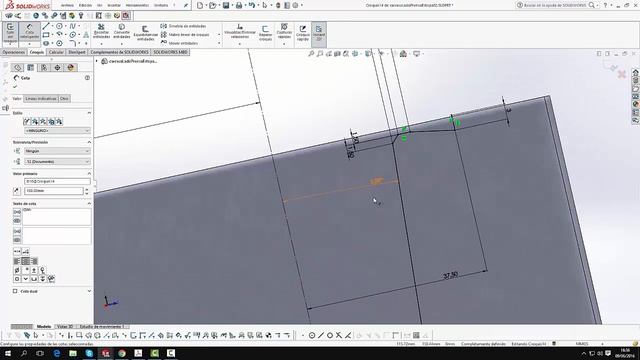Collapse the Tolerancia/Precisión section
Screen dimensions: 640x360
[89, 142]
